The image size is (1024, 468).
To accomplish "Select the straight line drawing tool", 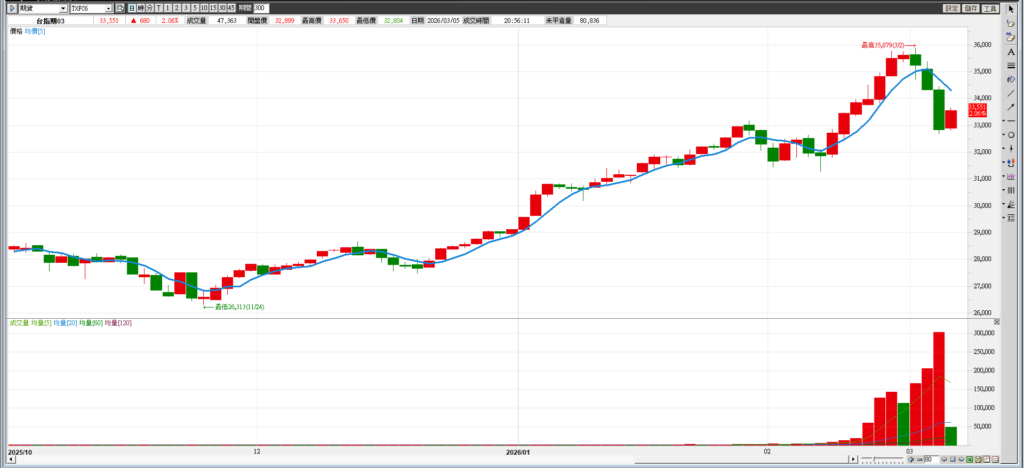I will click(1011, 93).
